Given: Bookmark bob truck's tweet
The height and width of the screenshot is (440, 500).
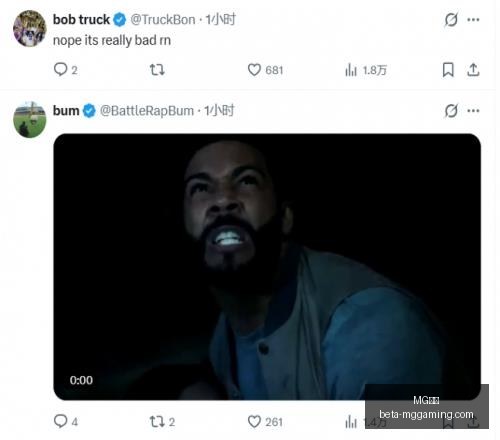Looking at the screenshot, I should 448,70.
